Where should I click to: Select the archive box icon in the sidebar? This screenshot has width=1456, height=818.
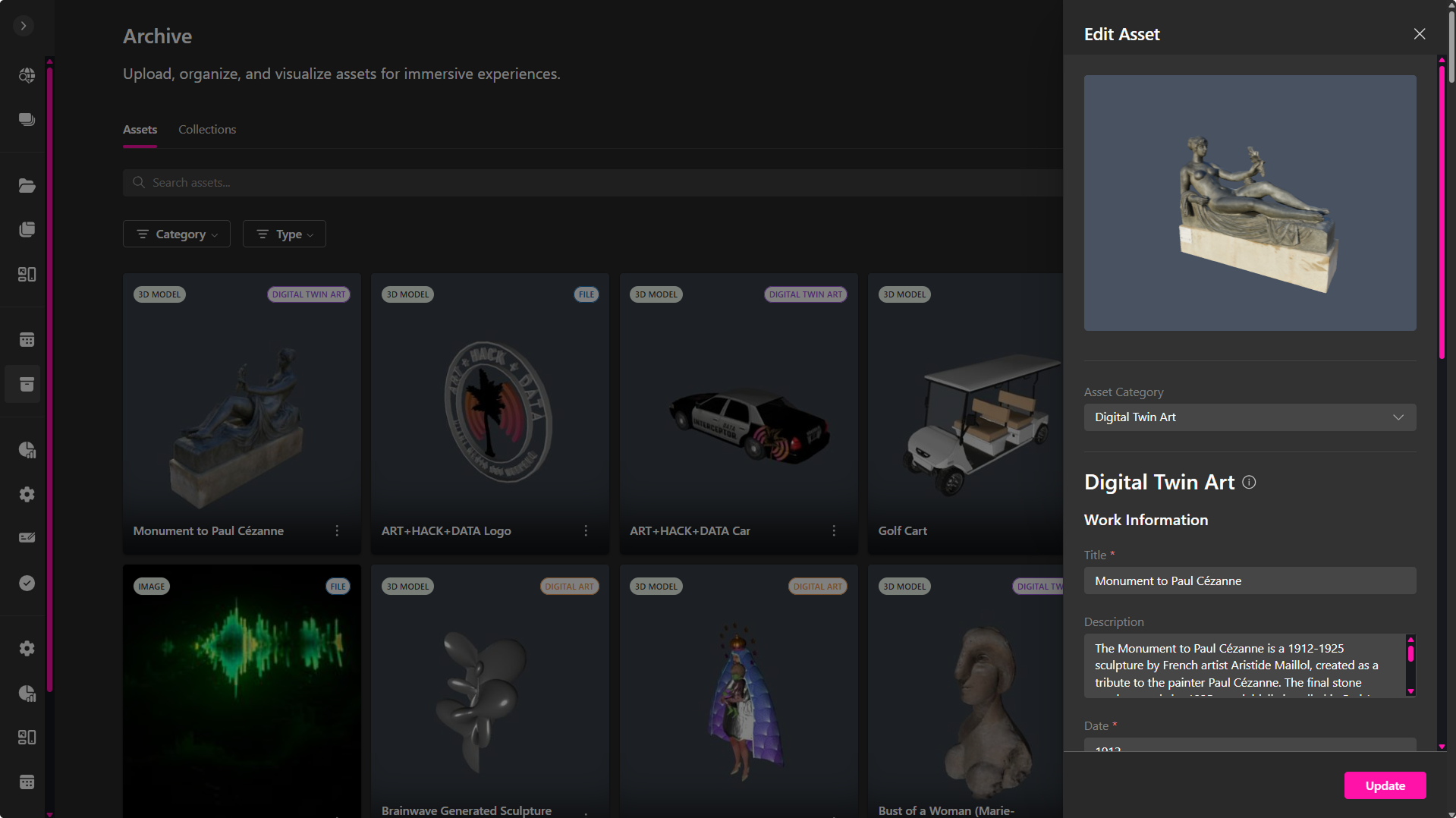pos(27,384)
